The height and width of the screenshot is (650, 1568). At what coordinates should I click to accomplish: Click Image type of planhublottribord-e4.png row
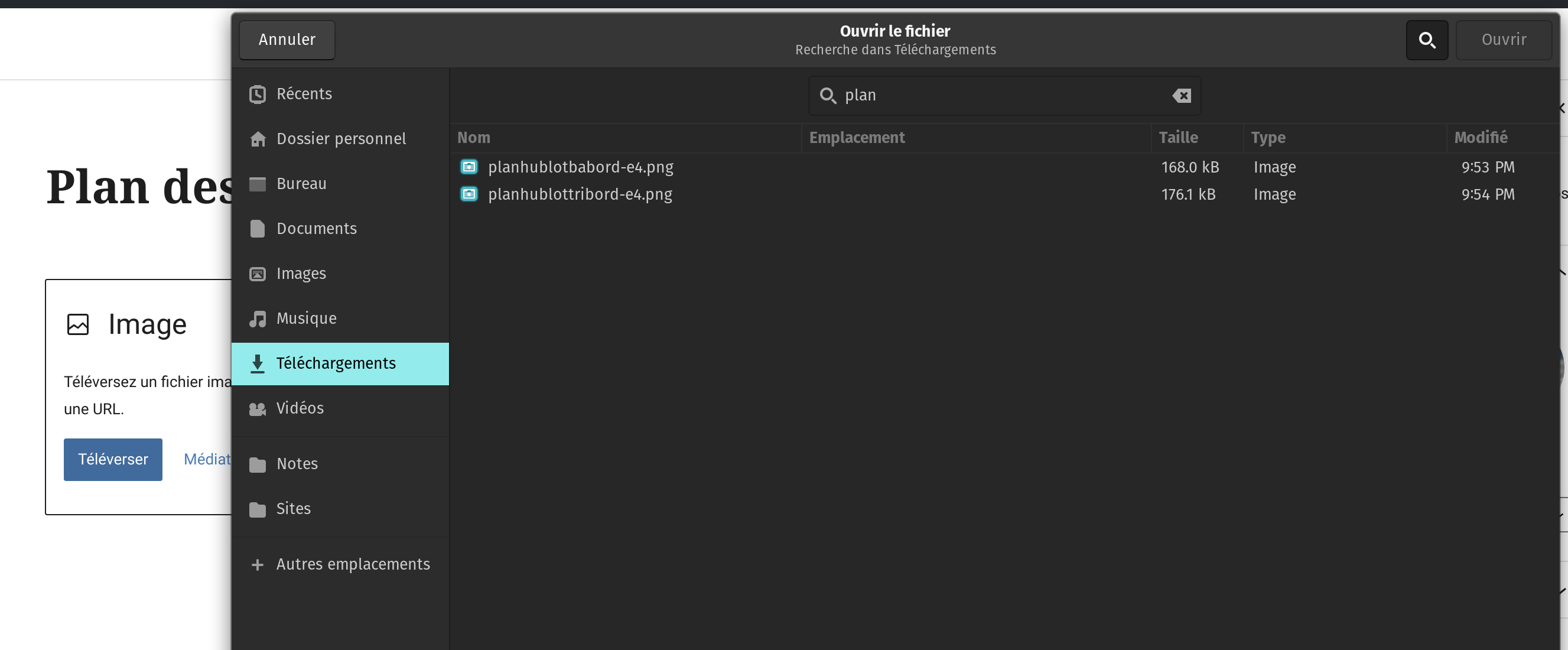[x=1274, y=195]
